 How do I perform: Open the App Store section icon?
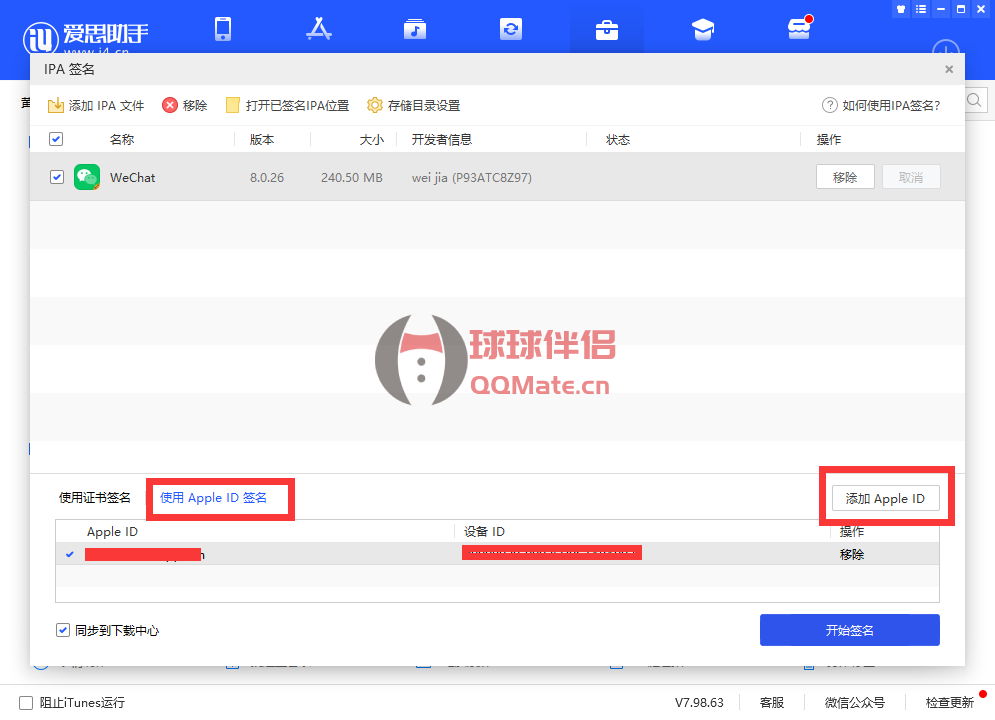(x=318, y=29)
